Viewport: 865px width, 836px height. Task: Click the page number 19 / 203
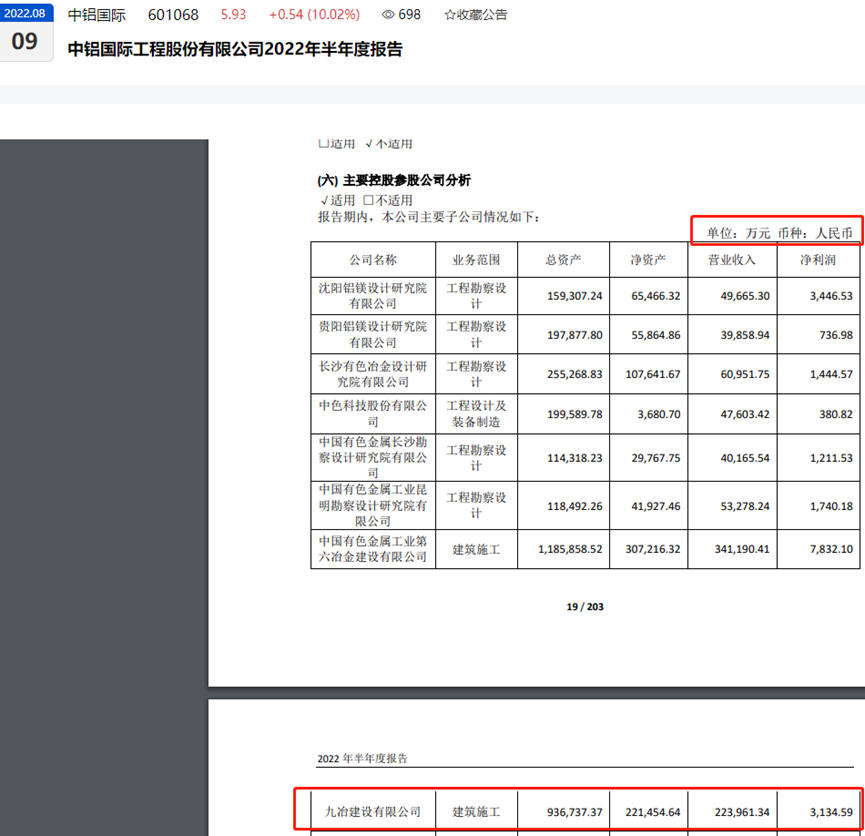point(585,606)
